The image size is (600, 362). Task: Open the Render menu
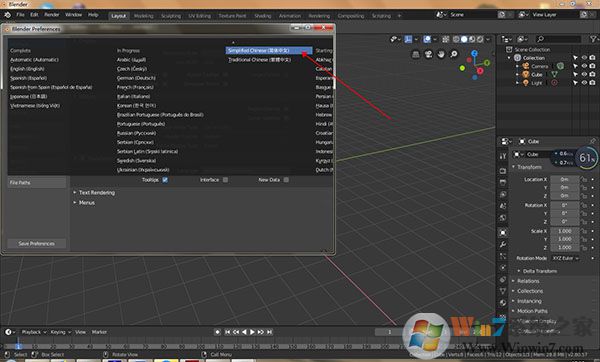tap(52, 15)
